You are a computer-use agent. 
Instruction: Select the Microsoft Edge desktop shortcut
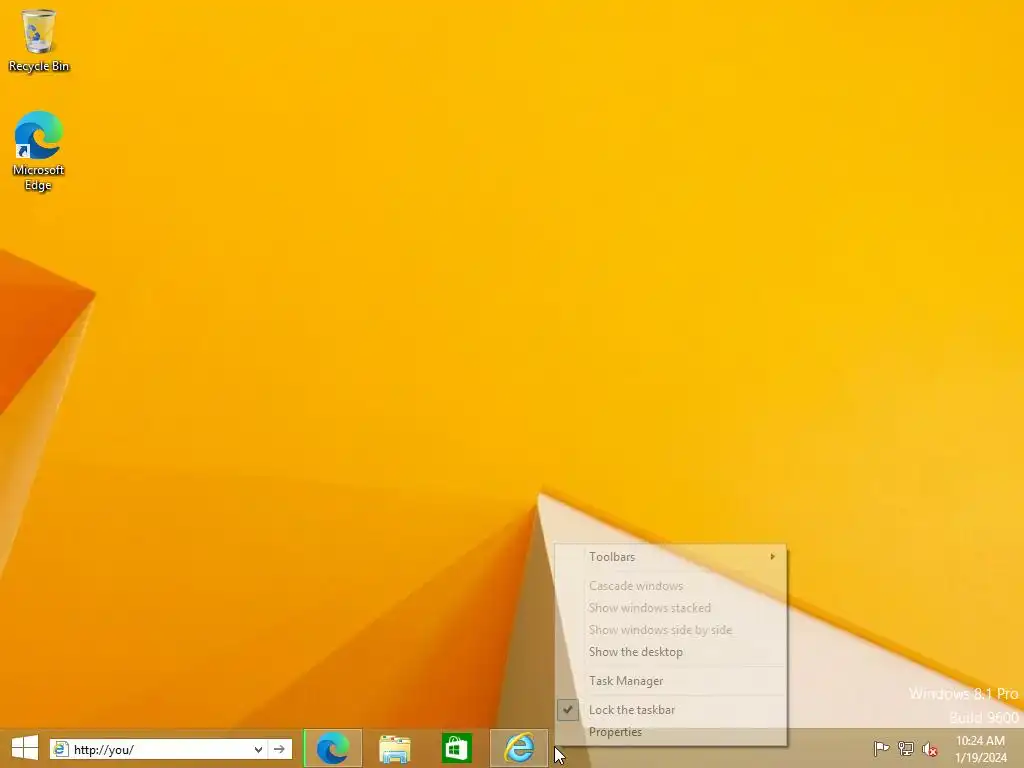coord(39,151)
